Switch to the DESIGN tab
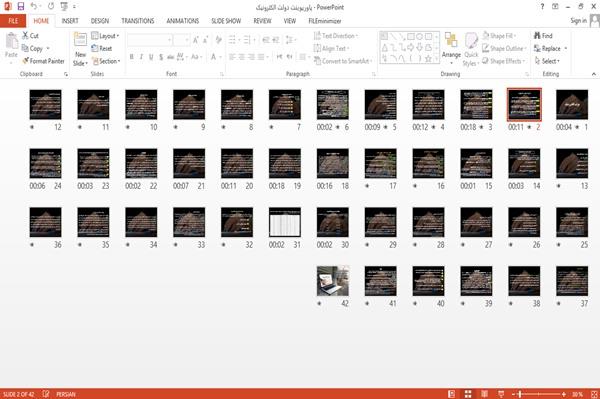The height and width of the screenshot is (399, 600). point(100,21)
